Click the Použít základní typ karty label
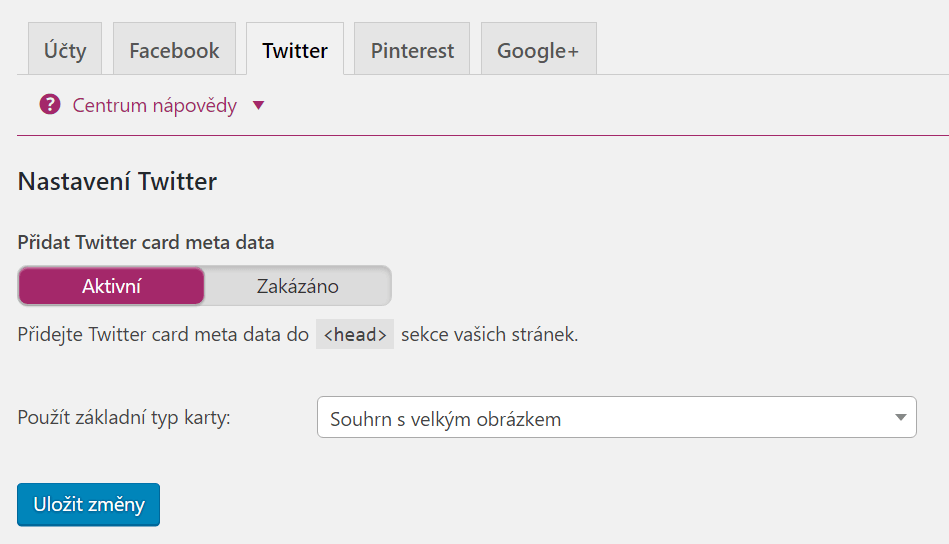The height and width of the screenshot is (544, 949). tap(124, 418)
